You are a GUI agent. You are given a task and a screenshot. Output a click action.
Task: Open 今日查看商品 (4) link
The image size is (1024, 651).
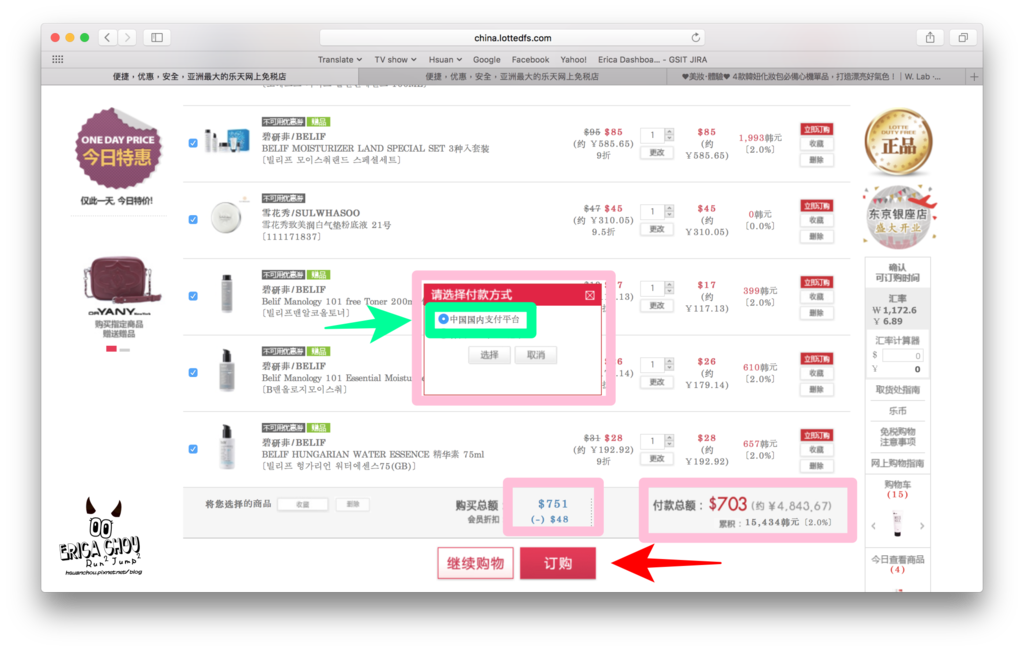[x=898, y=564]
